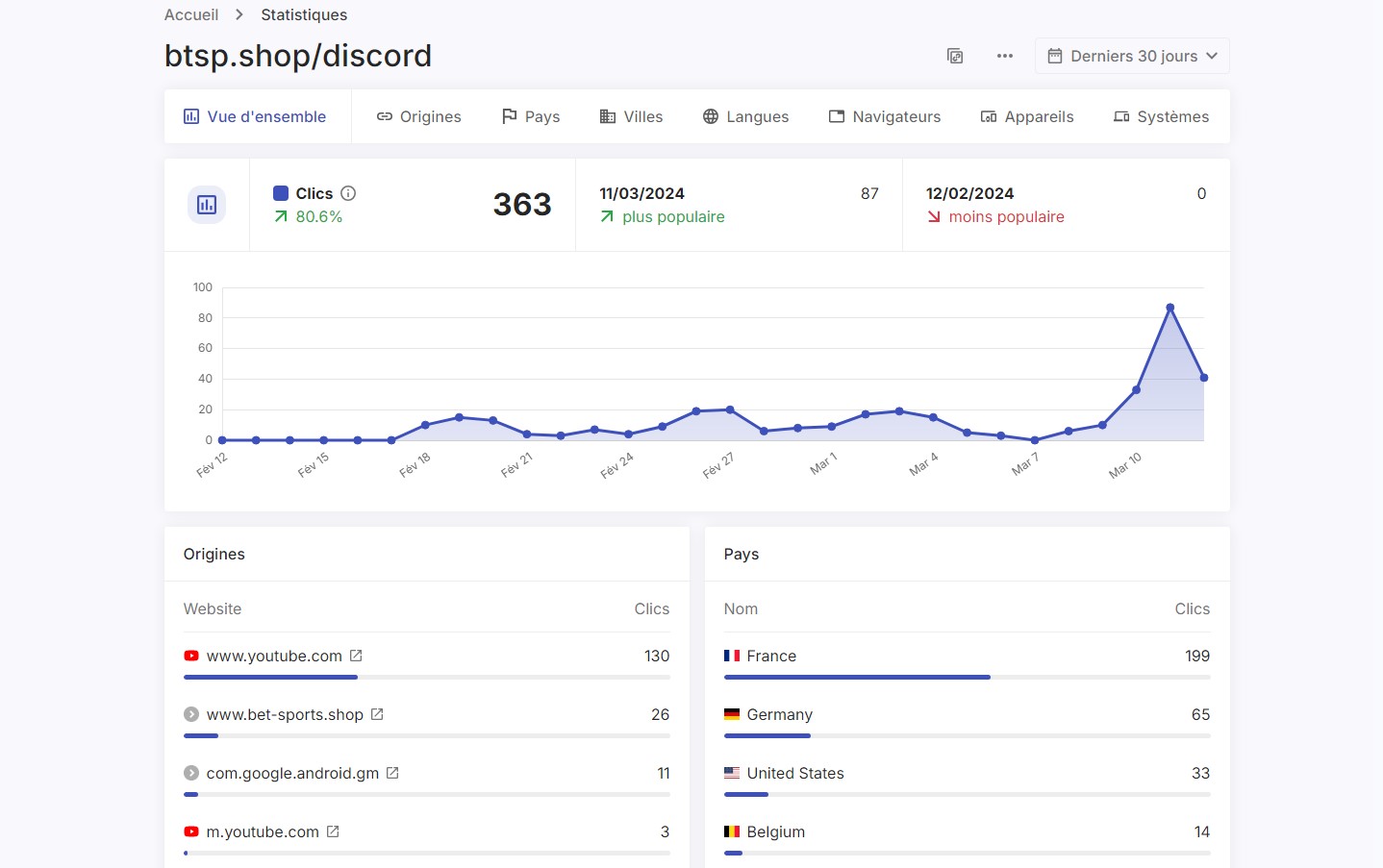Switch to the Origines tab
1383x868 pixels.
click(x=418, y=116)
